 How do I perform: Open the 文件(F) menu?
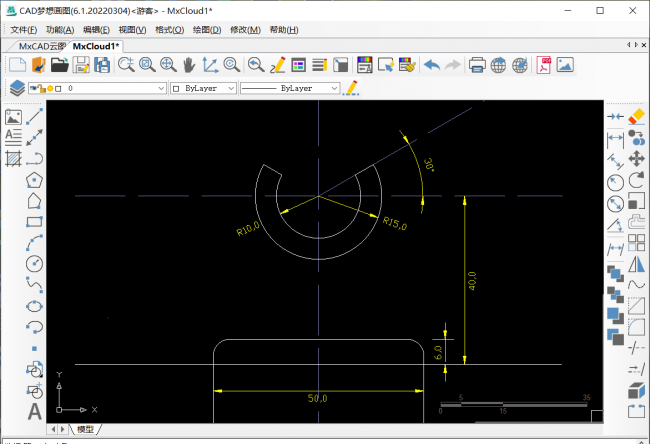coord(24,30)
